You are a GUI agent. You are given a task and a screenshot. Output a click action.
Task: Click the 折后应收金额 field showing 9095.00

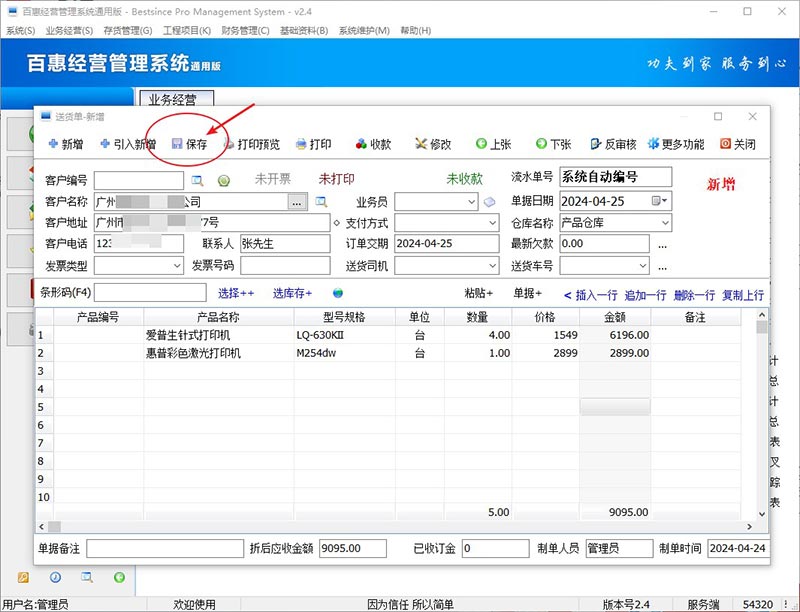pyautogui.click(x=353, y=549)
